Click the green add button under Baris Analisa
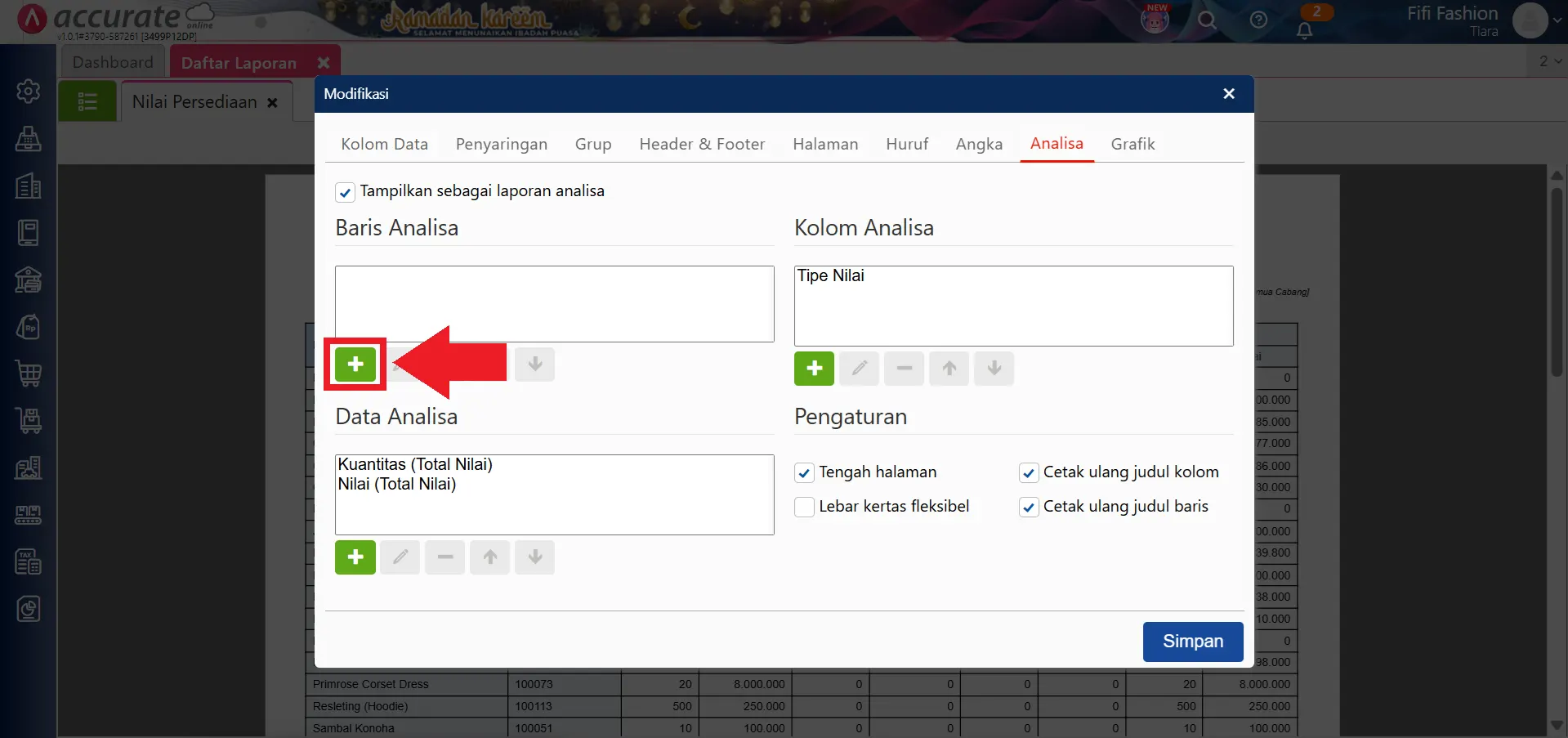Viewport: 1568px width, 738px height. coord(355,365)
